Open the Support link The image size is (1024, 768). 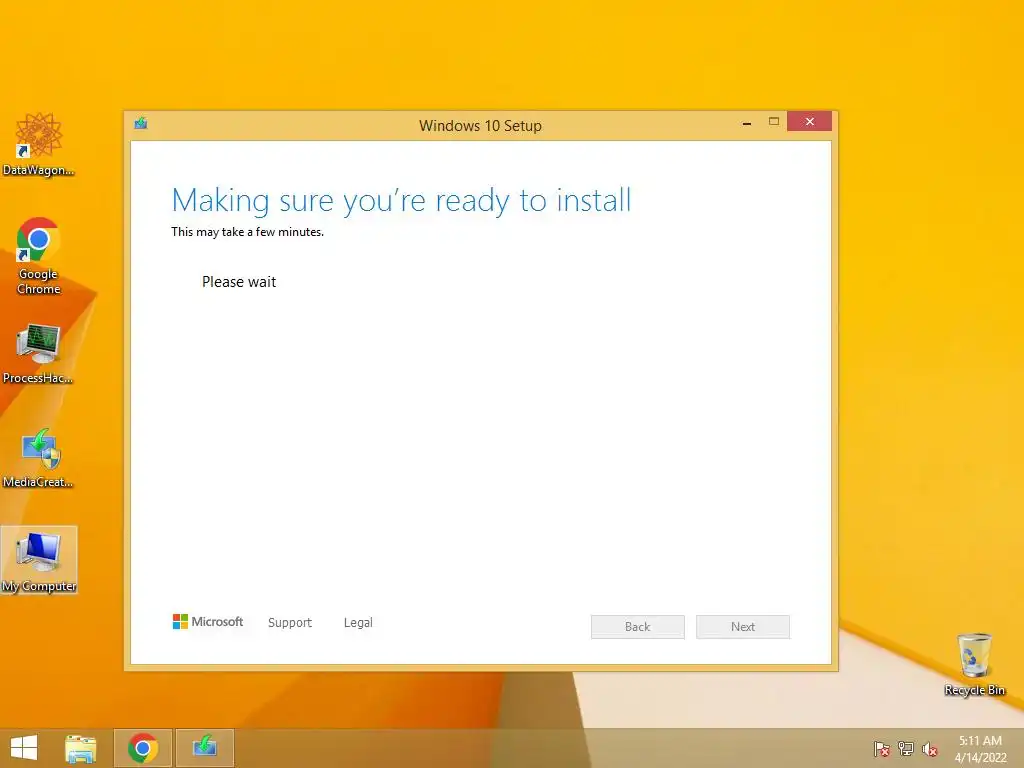[x=290, y=622]
